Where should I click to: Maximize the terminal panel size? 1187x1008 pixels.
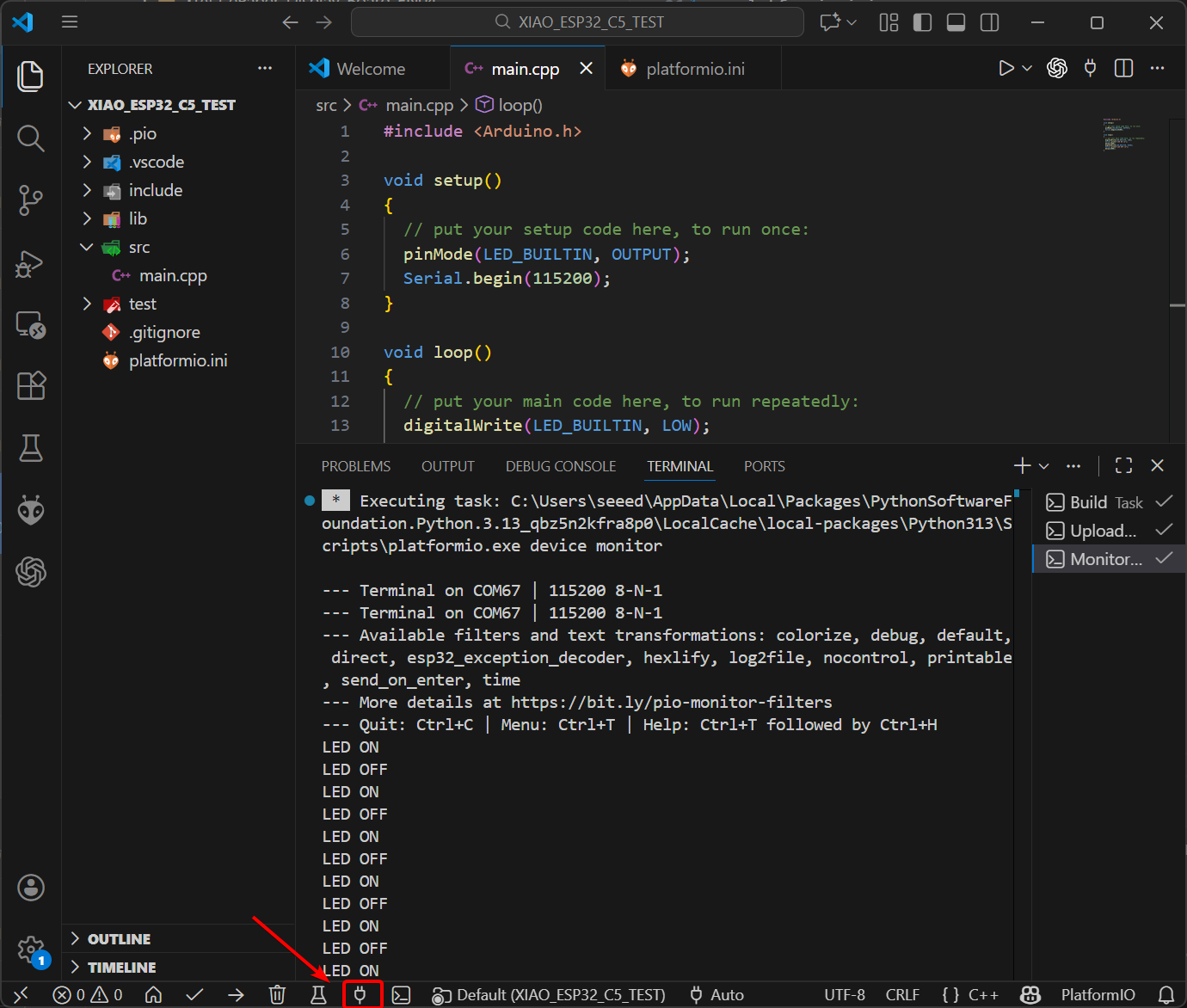tap(1123, 465)
